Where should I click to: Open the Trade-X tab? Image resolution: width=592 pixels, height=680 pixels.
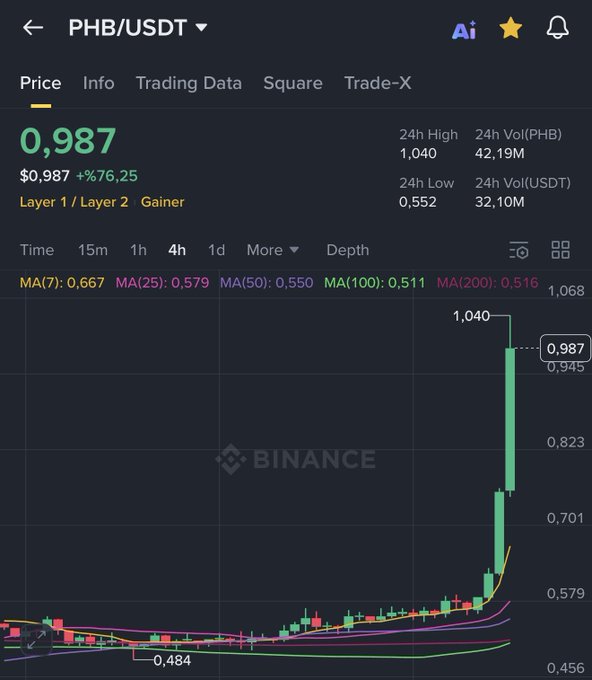pos(377,83)
